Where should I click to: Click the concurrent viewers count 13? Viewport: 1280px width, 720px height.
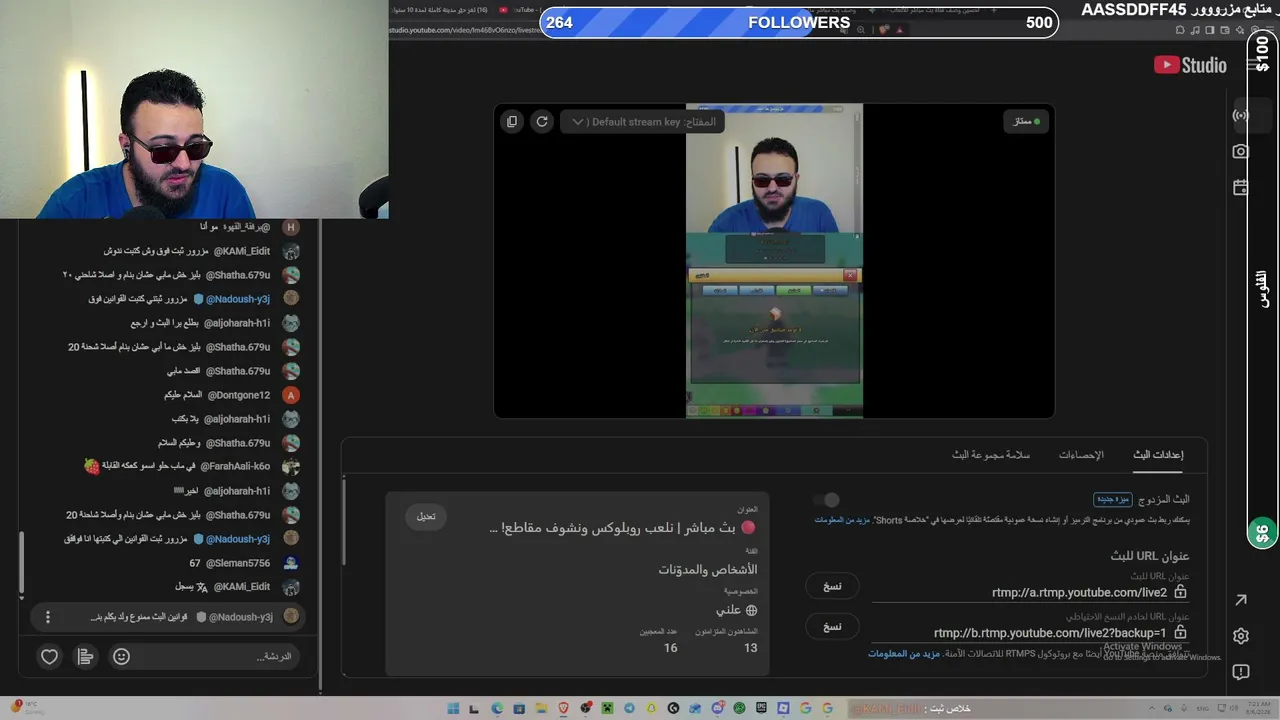click(750, 648)
